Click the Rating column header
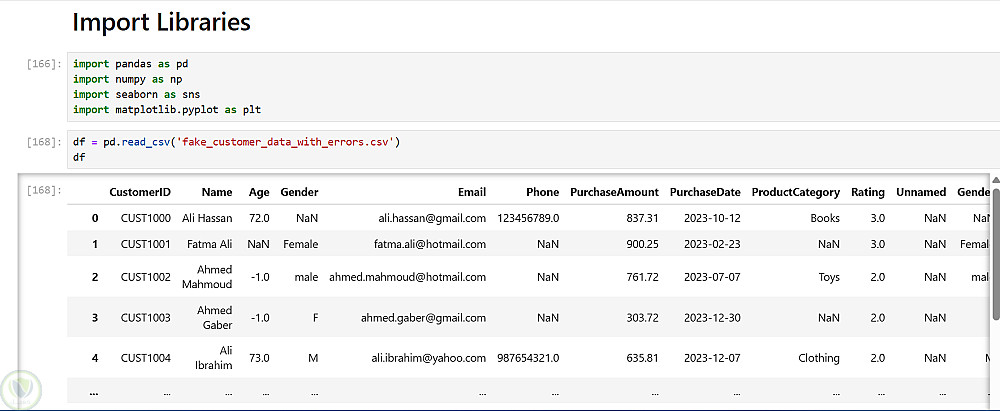The height and width of the screenshot is (411, 1000). [x=867, y=192]
